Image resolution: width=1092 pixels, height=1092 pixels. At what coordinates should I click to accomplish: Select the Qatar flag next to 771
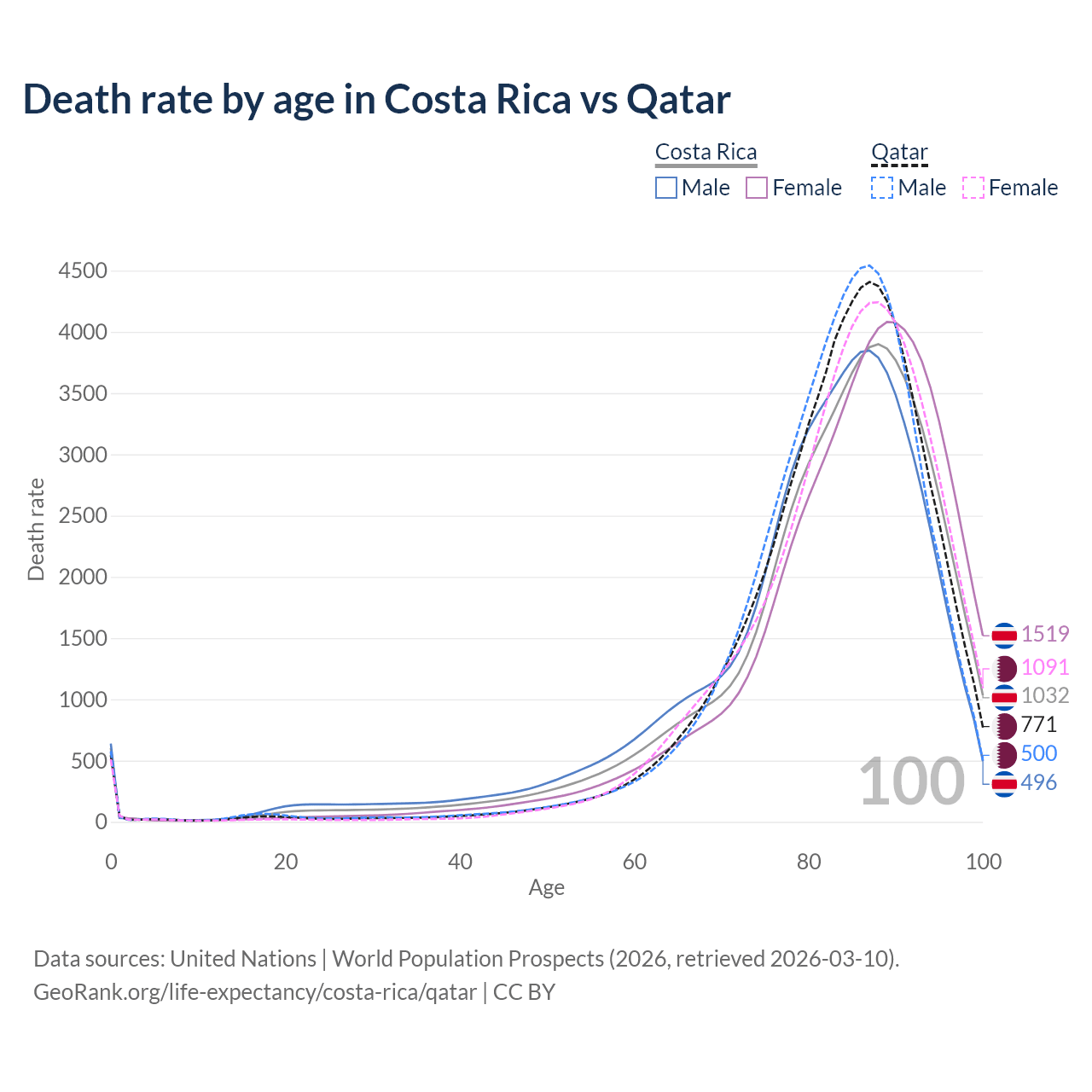pos(1006,725)
